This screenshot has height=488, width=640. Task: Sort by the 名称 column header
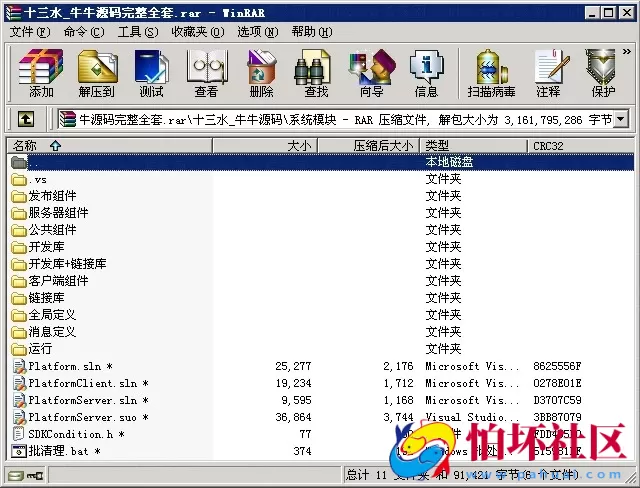tap(109, 146)
